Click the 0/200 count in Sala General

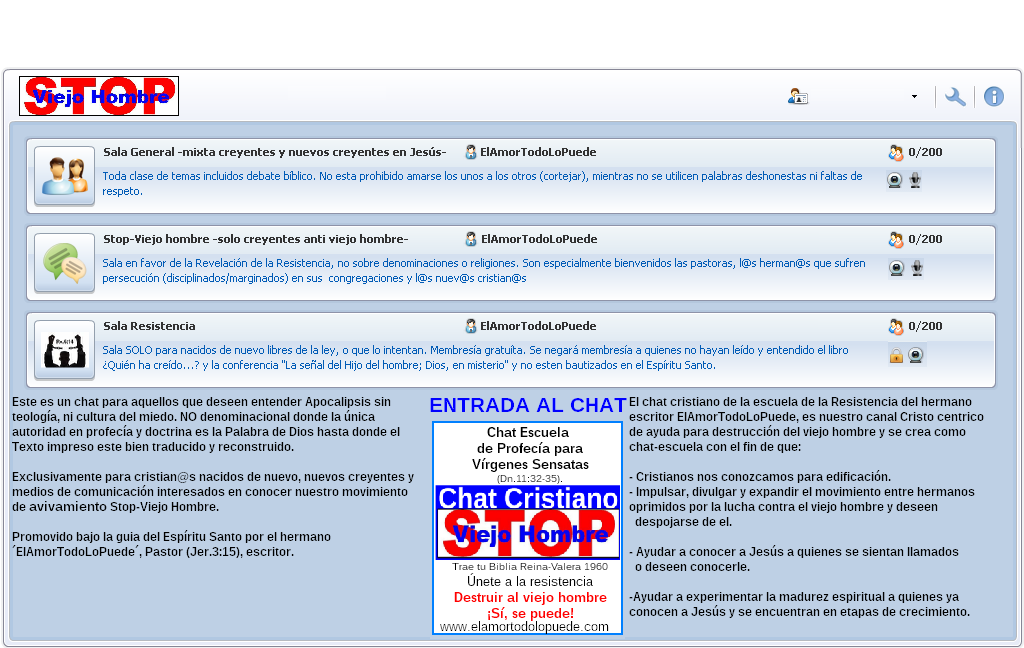pyautogui.click(x=925, y=152)
